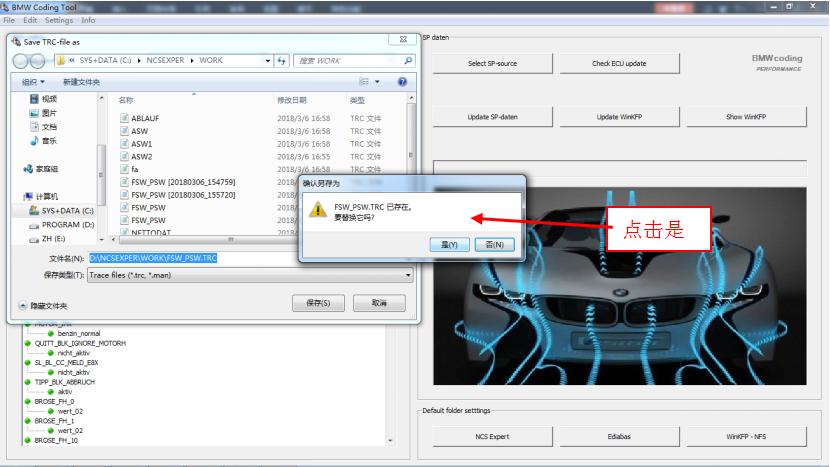Open the Edit menu
The height and width of the screenshot is (467, 830).
point(30,20)
